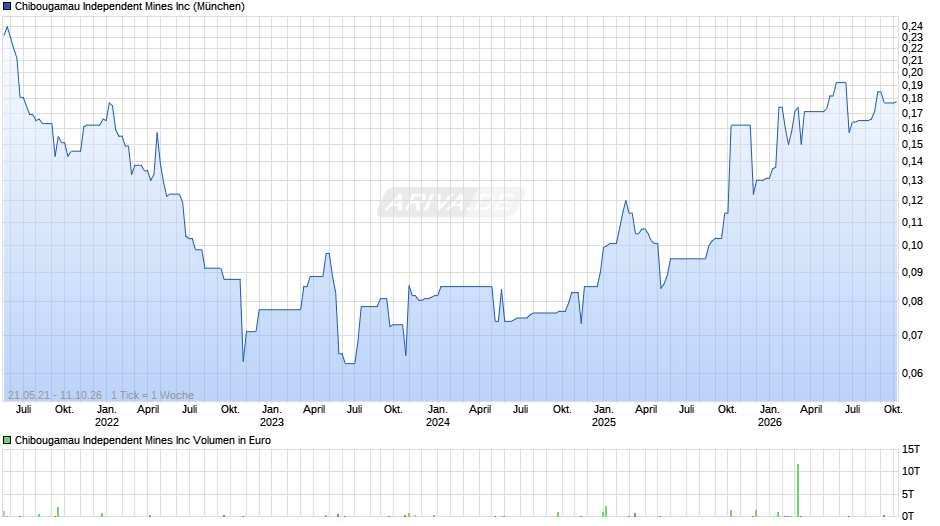Viewport: 940px width, 526px height.
Task: Click the '1 Tick = 1 Woche' note
Action: pyautogui.click(x=152, y=395)
